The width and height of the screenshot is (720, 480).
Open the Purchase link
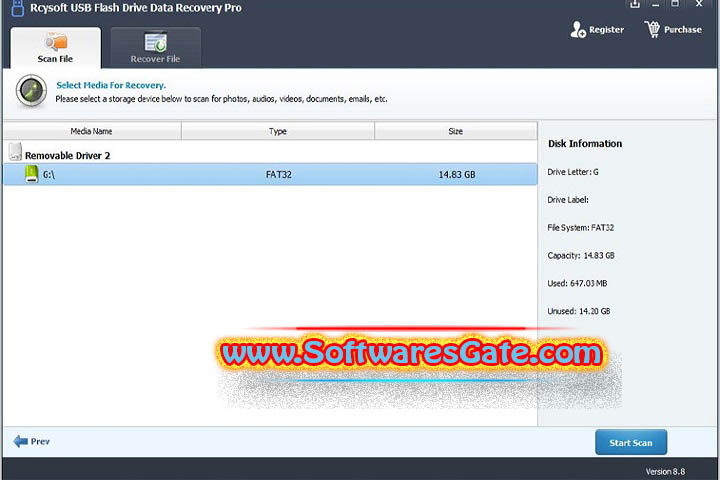click(673, 29)
